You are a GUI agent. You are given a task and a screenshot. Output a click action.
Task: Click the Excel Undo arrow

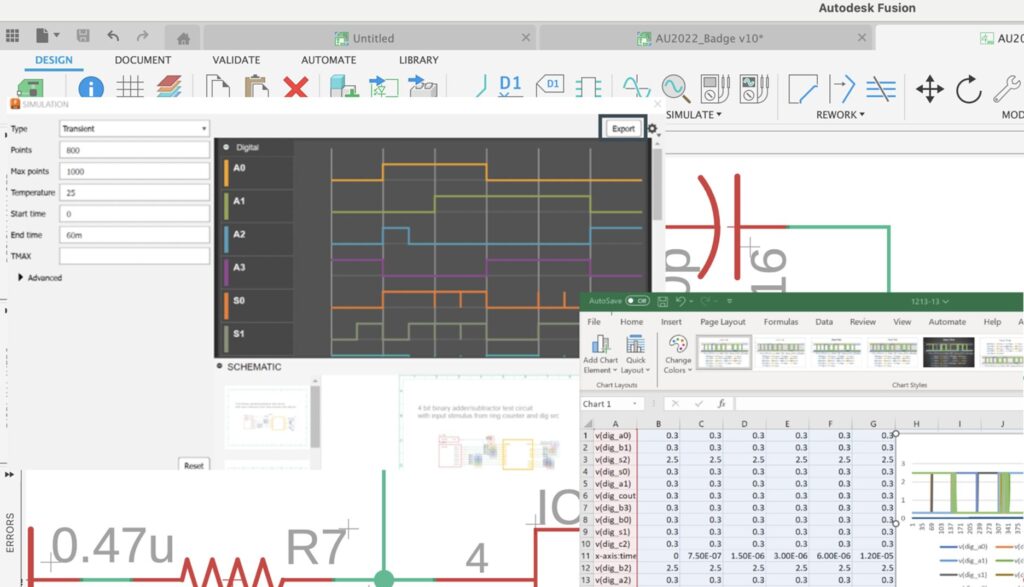[x=680, y=301]
